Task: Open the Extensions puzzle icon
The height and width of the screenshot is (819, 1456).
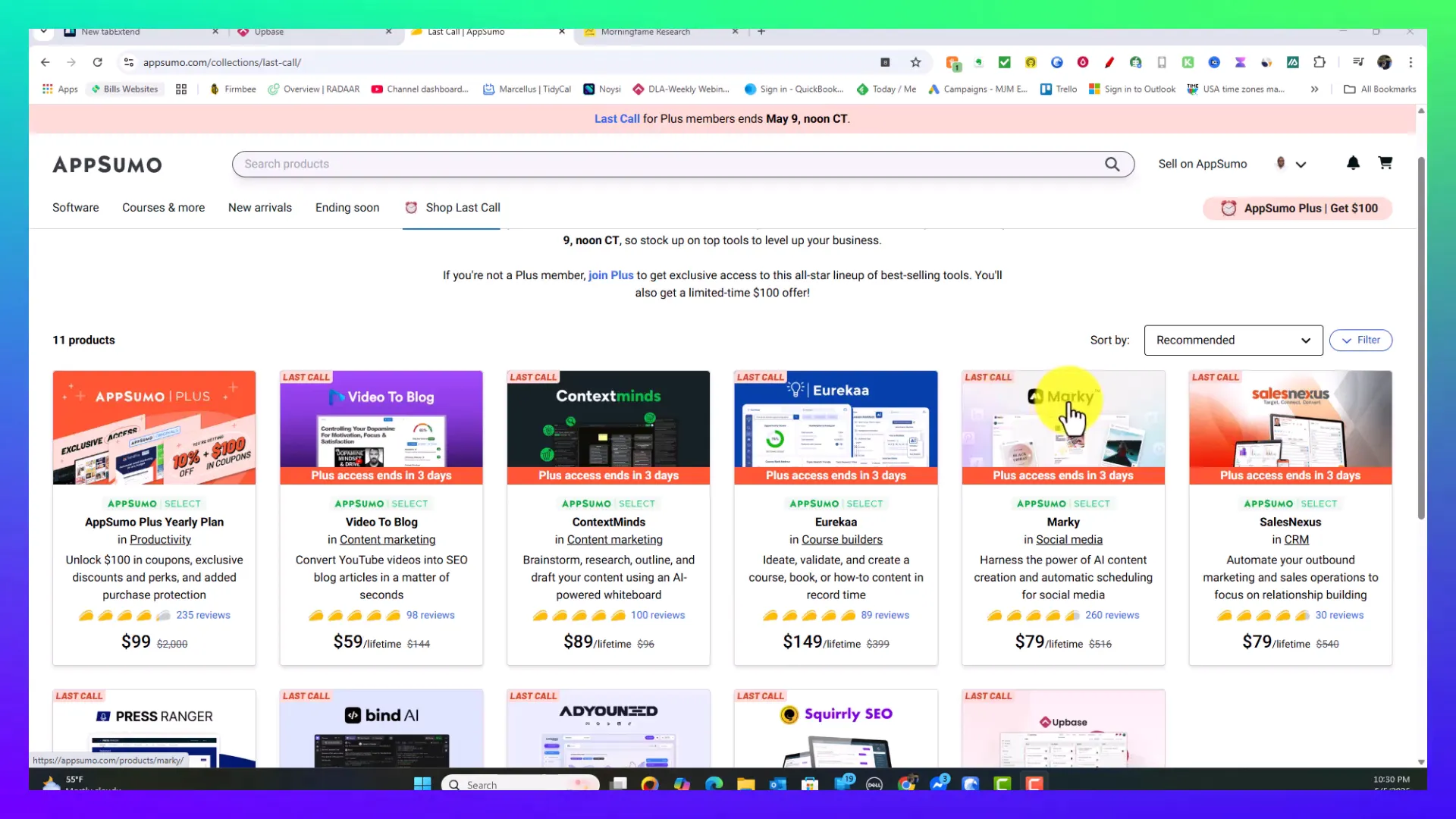Action: (1319, 62)
